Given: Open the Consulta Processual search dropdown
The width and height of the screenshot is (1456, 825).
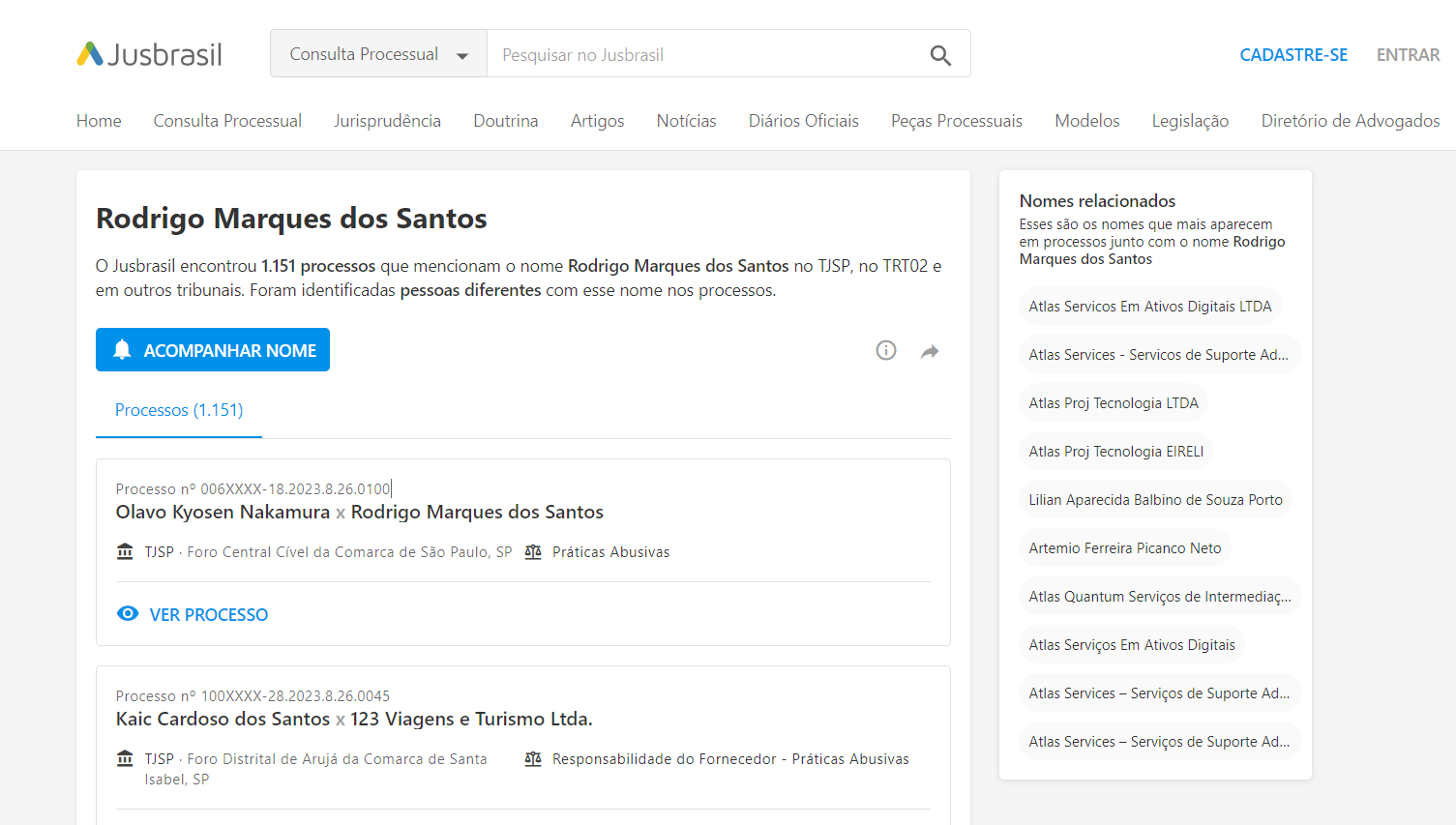Looking at the screenshot, I should click(378, 54).
